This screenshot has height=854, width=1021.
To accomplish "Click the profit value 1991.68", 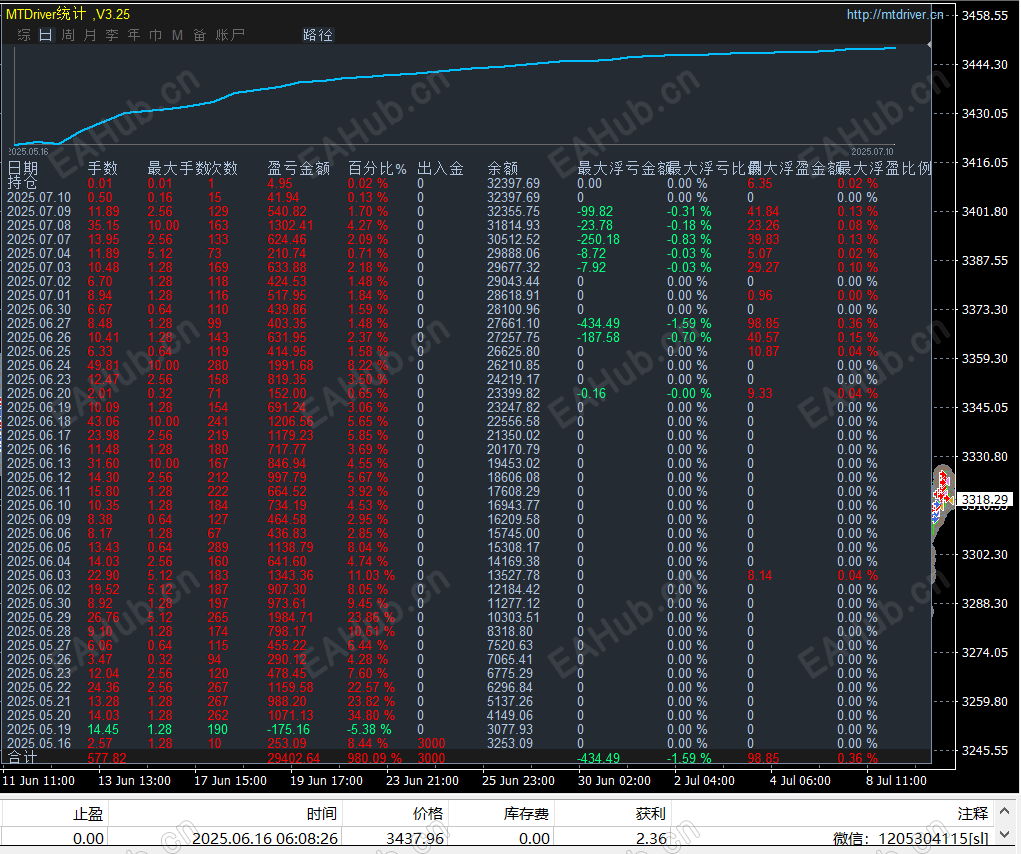I will coord(290,365).
